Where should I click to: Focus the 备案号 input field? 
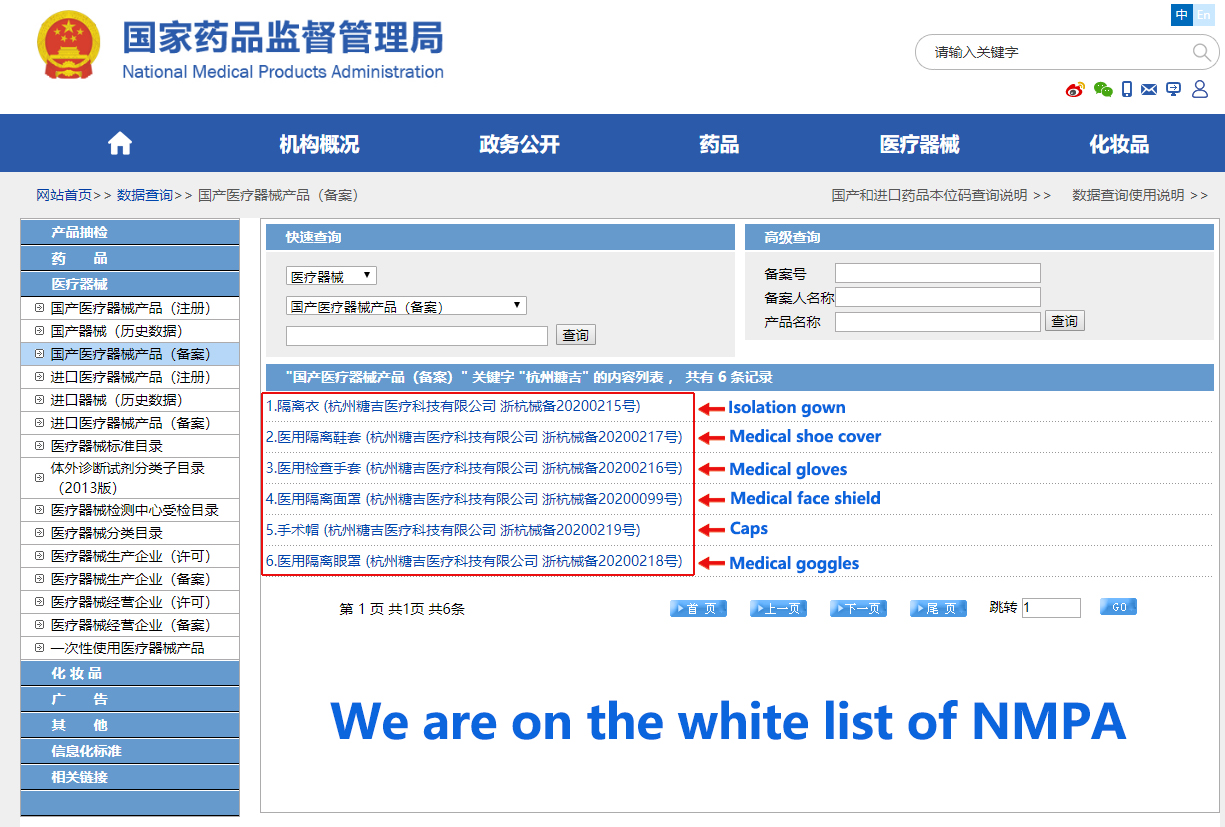coord(938,273)
